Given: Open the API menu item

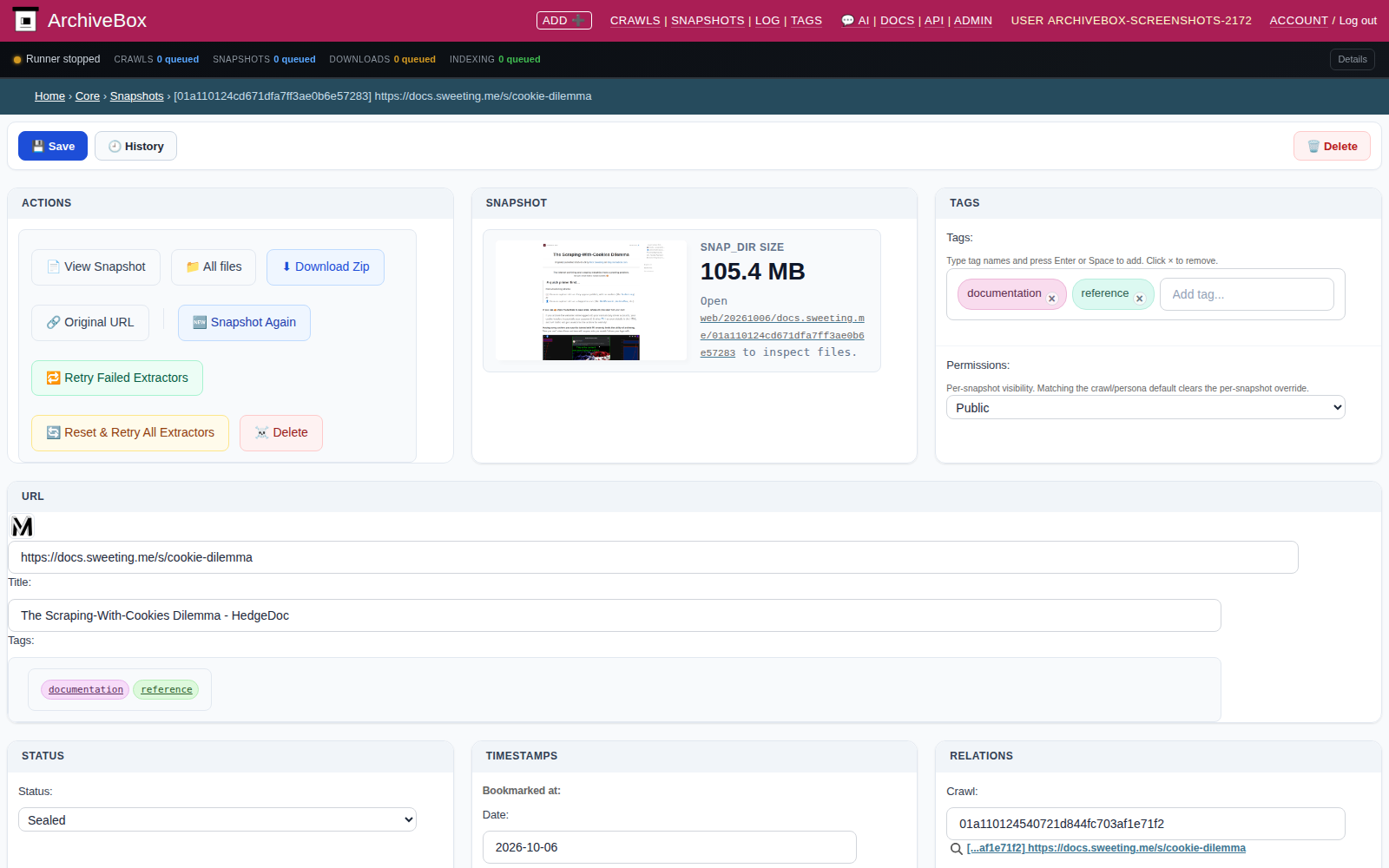Looking at the screenshot, I should click(x=934, y=21).
